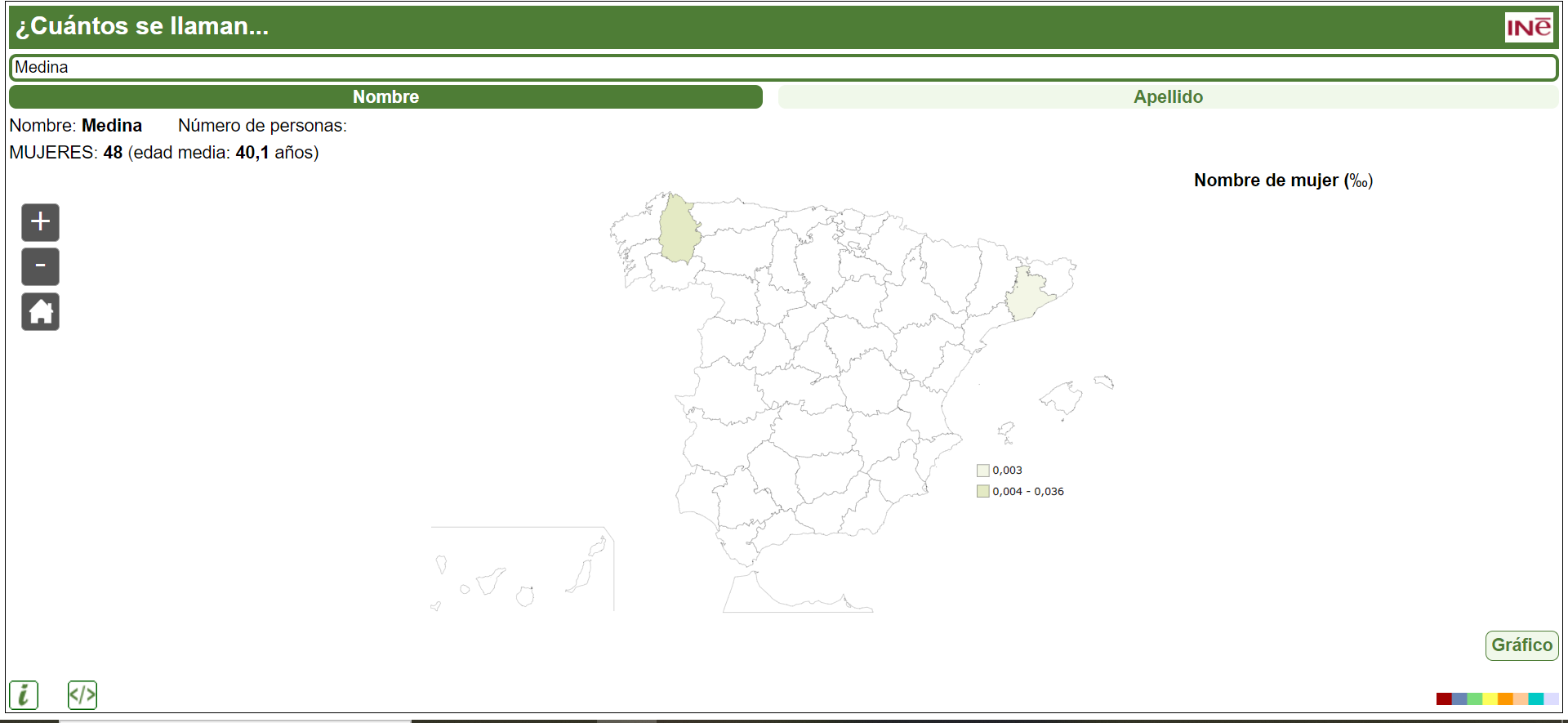This screenshot has width=1568, height=723.
Task: Click the 0,004 - 0,036 legend box
Action: [983, 492]
